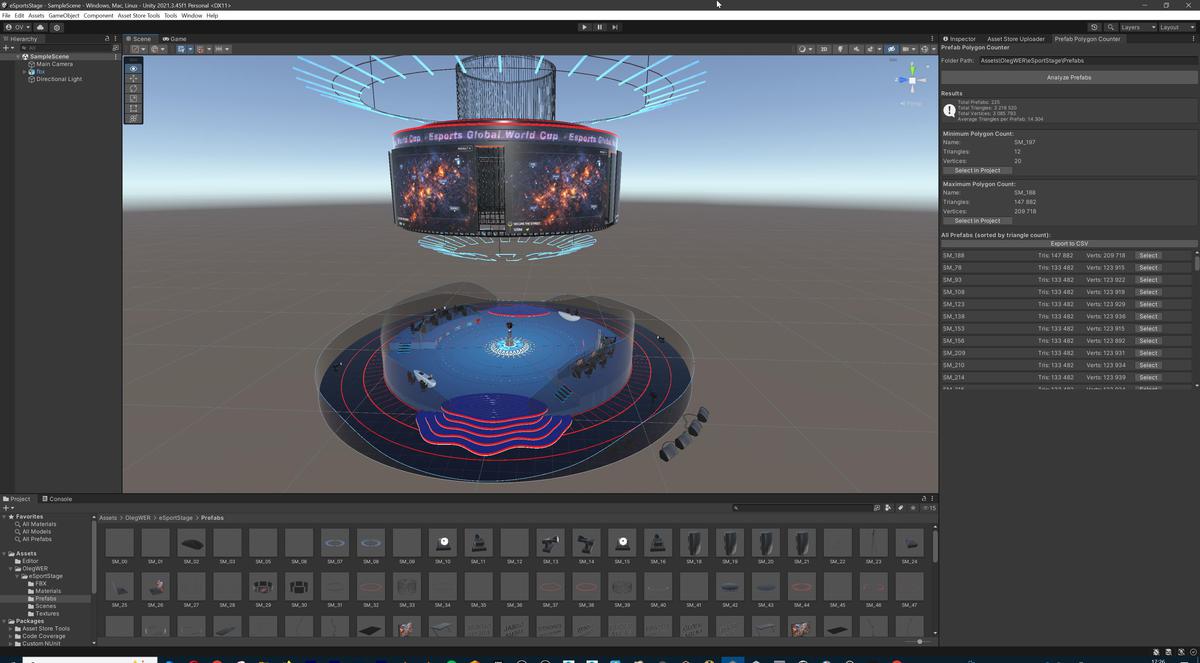Select the Move tool in the Scene toolbar
Image resolution: width=1200 pixels, height=663 pixels.
click(x=133, y=79)
